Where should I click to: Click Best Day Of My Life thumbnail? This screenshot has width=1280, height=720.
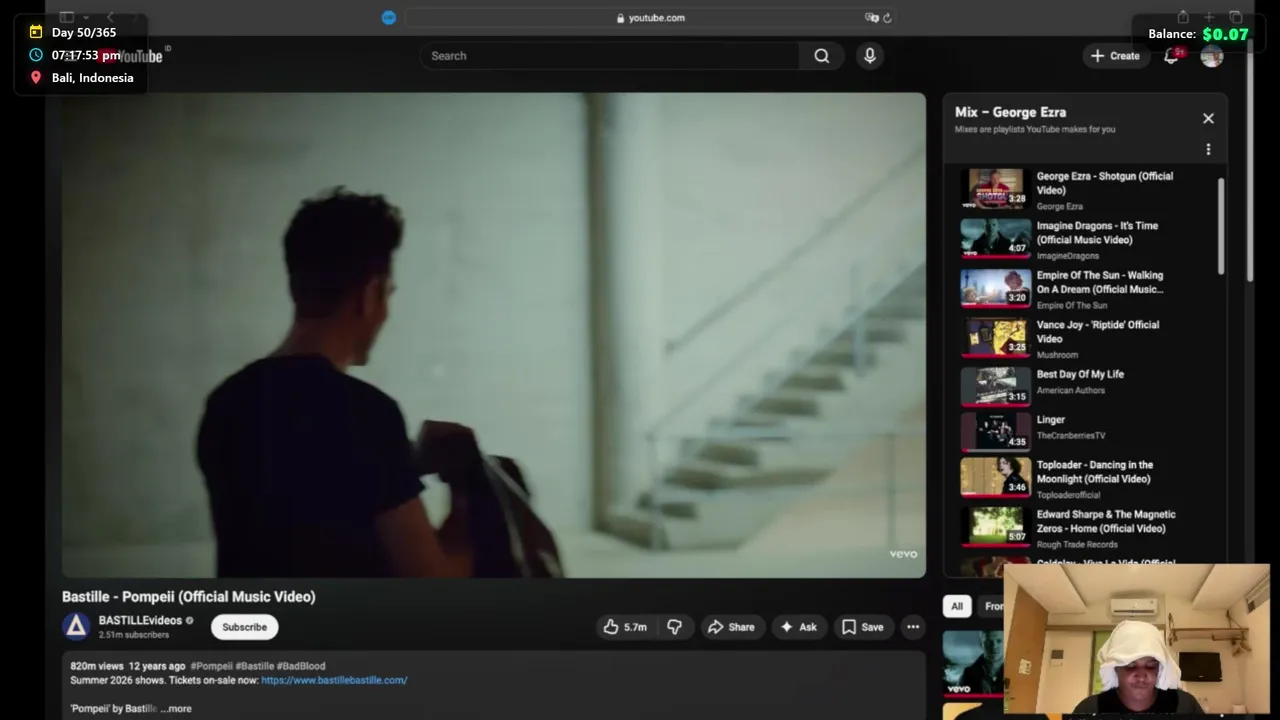click(995, 387)
